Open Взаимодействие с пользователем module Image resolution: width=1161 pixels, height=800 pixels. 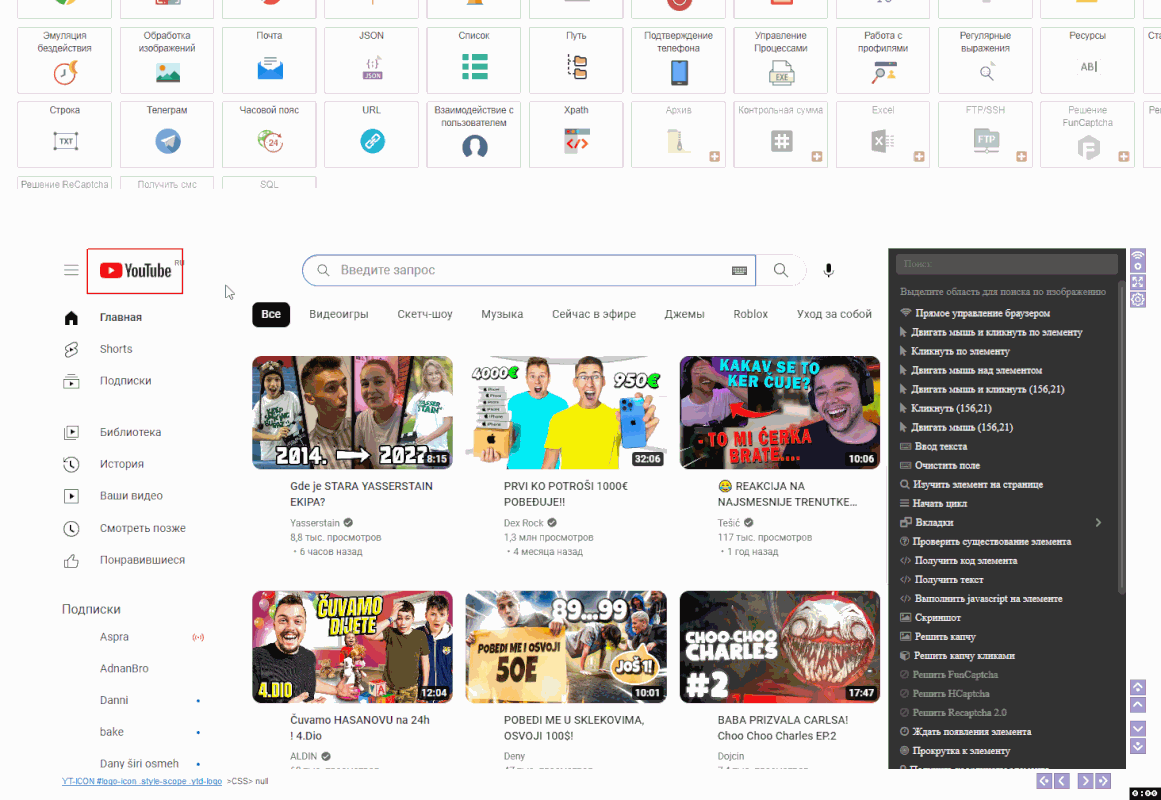[474, 134]
